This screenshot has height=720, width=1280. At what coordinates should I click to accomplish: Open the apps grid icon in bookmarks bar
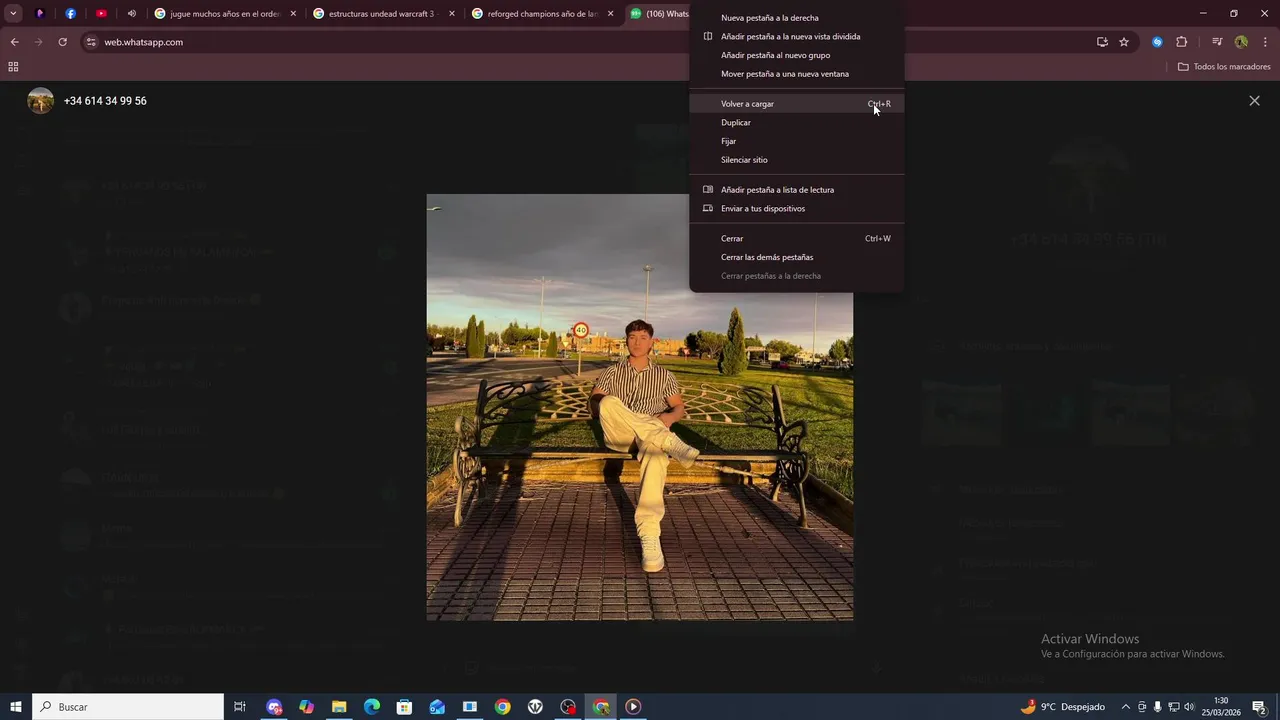click(13, 67)
